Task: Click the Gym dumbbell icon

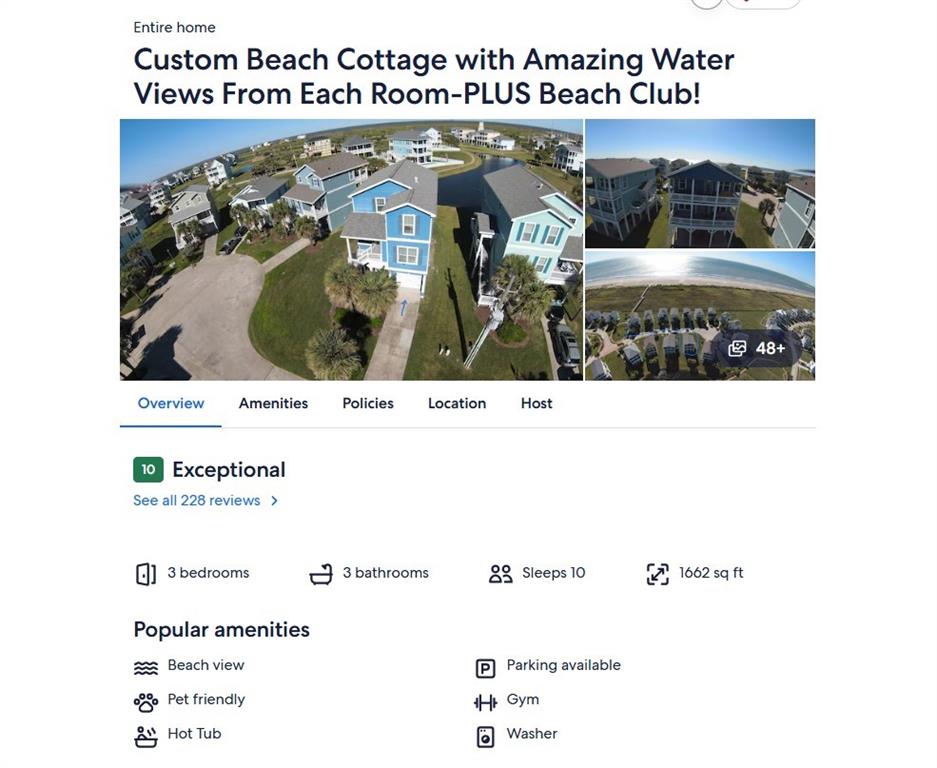Action: 485,702
